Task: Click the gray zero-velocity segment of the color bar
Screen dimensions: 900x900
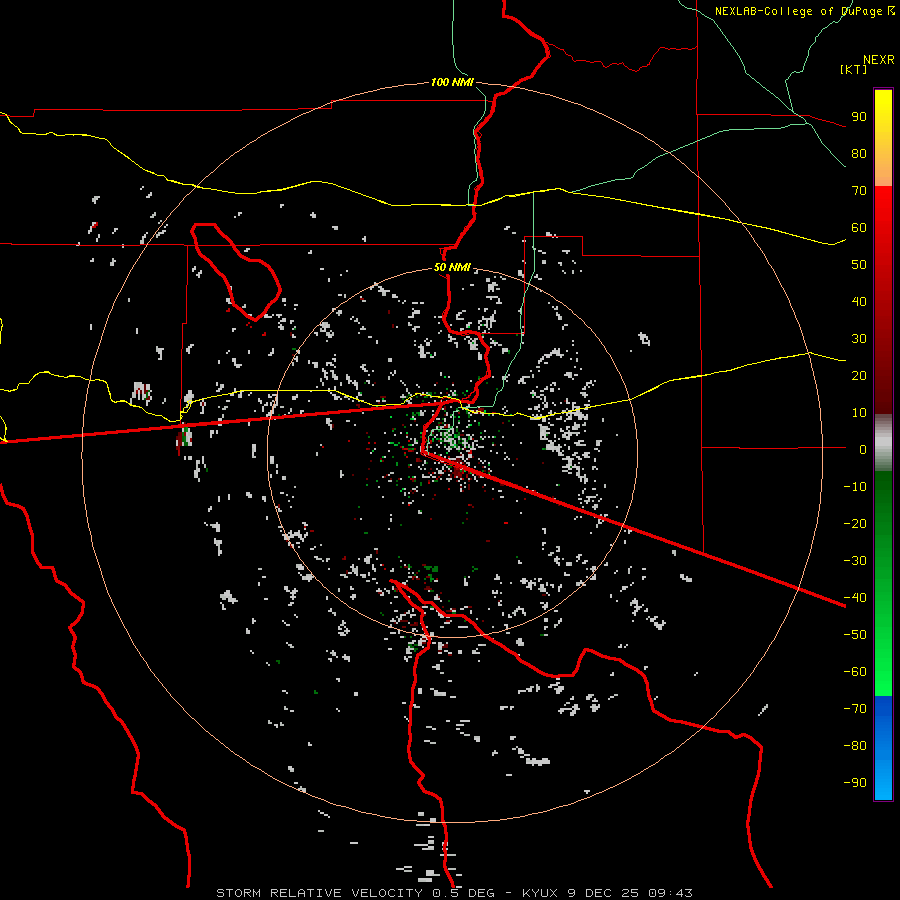Action: (x=883, y=443)
